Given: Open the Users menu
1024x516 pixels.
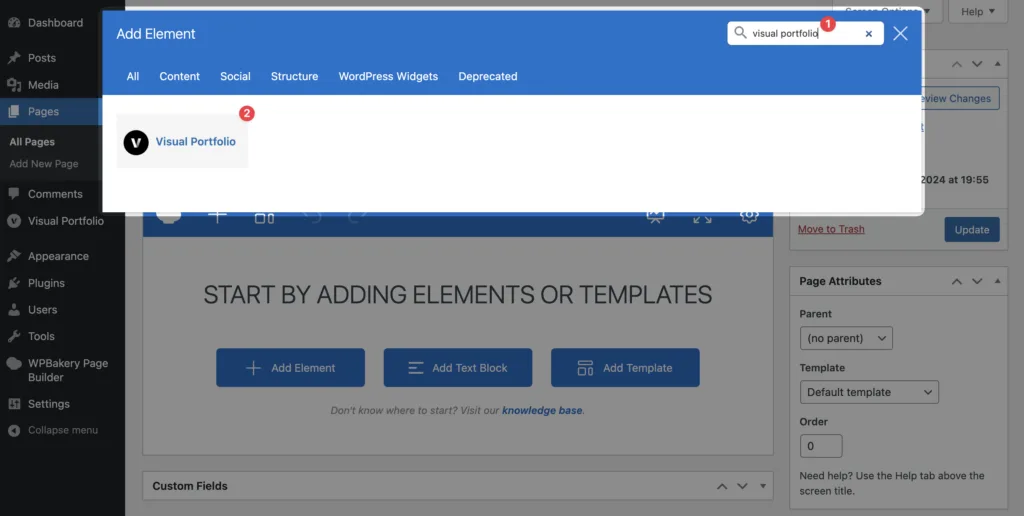Looking at the screenshot, I should [33, 310].
